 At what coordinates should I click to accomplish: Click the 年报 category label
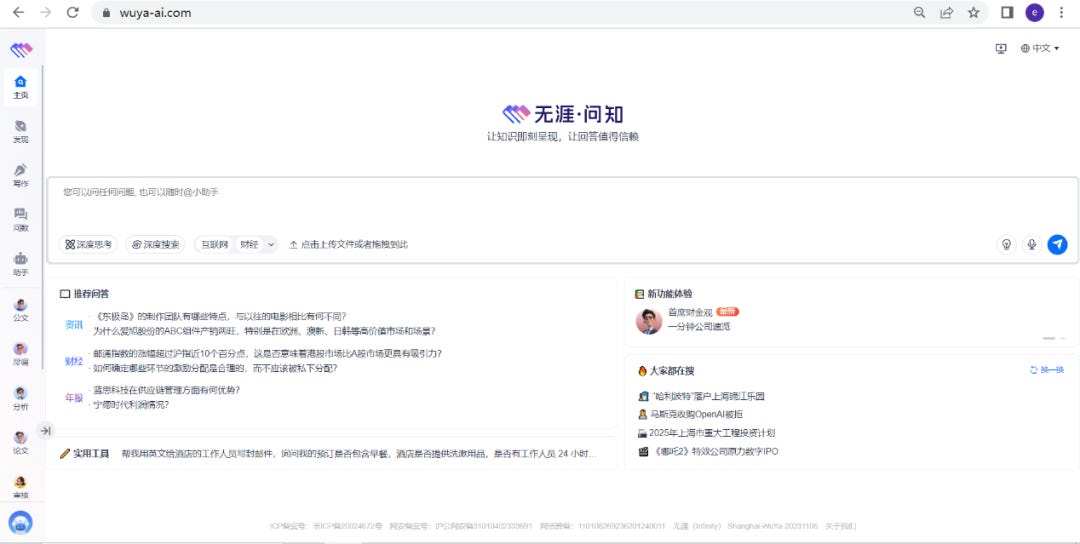[74, 397]
